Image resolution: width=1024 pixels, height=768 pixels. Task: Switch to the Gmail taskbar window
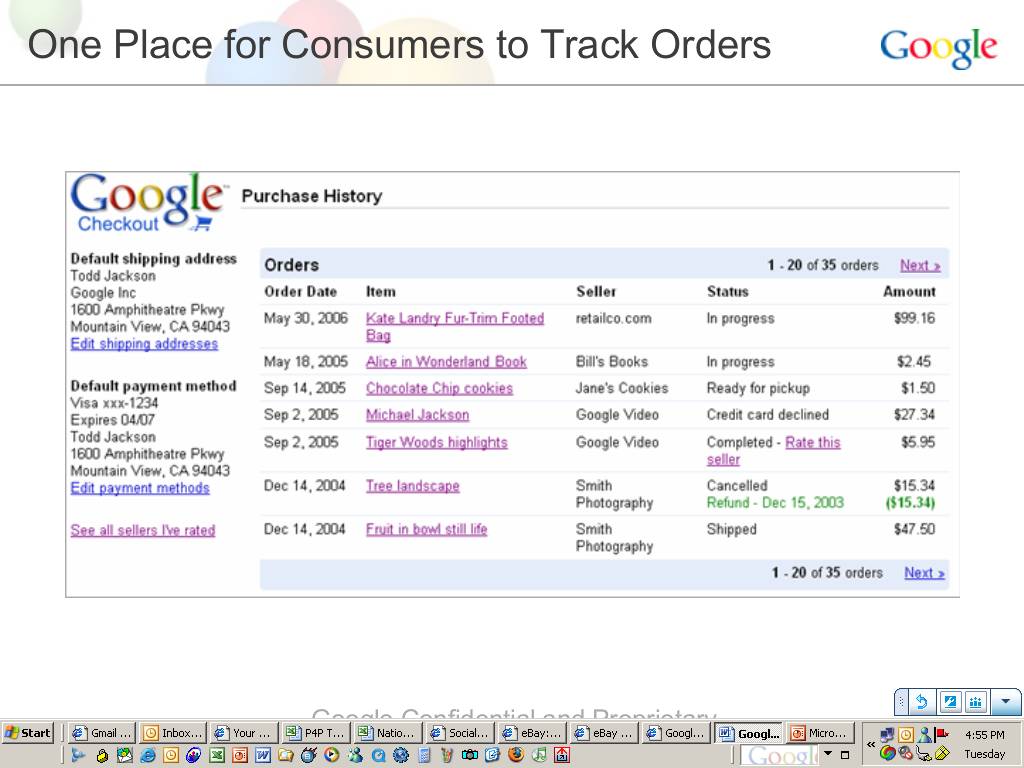coord(102,733)
